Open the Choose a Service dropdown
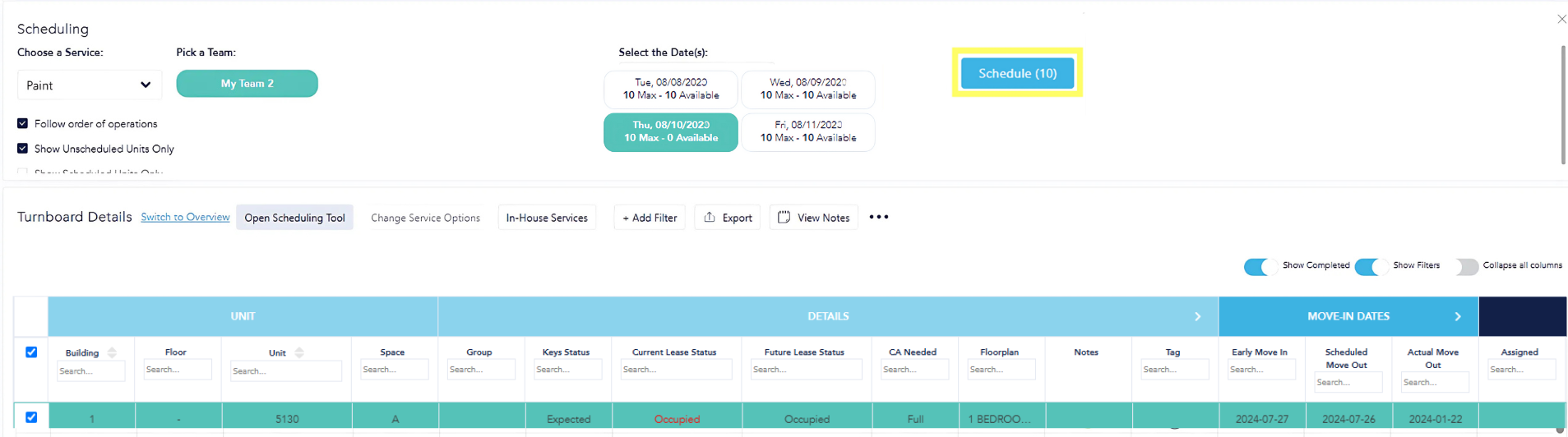 point(89,85)
